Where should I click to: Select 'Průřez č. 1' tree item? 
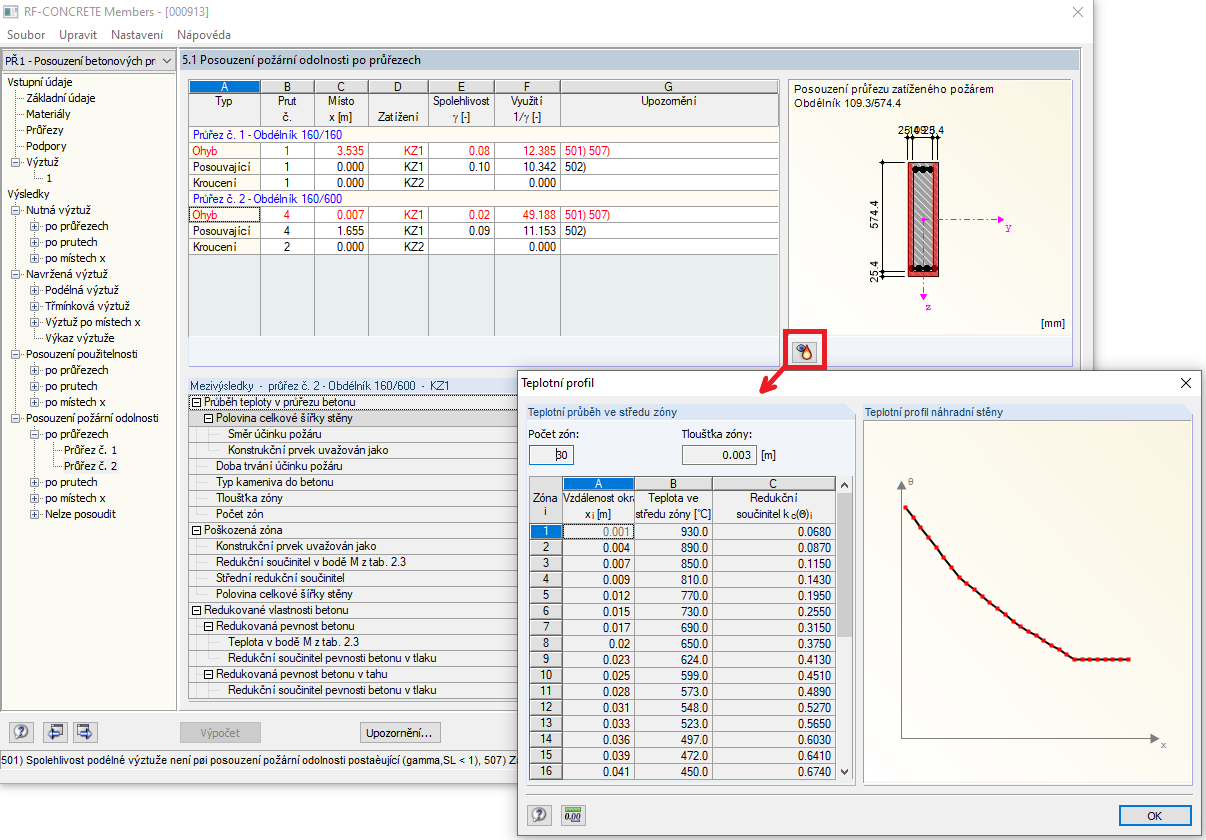coord(91,450)
